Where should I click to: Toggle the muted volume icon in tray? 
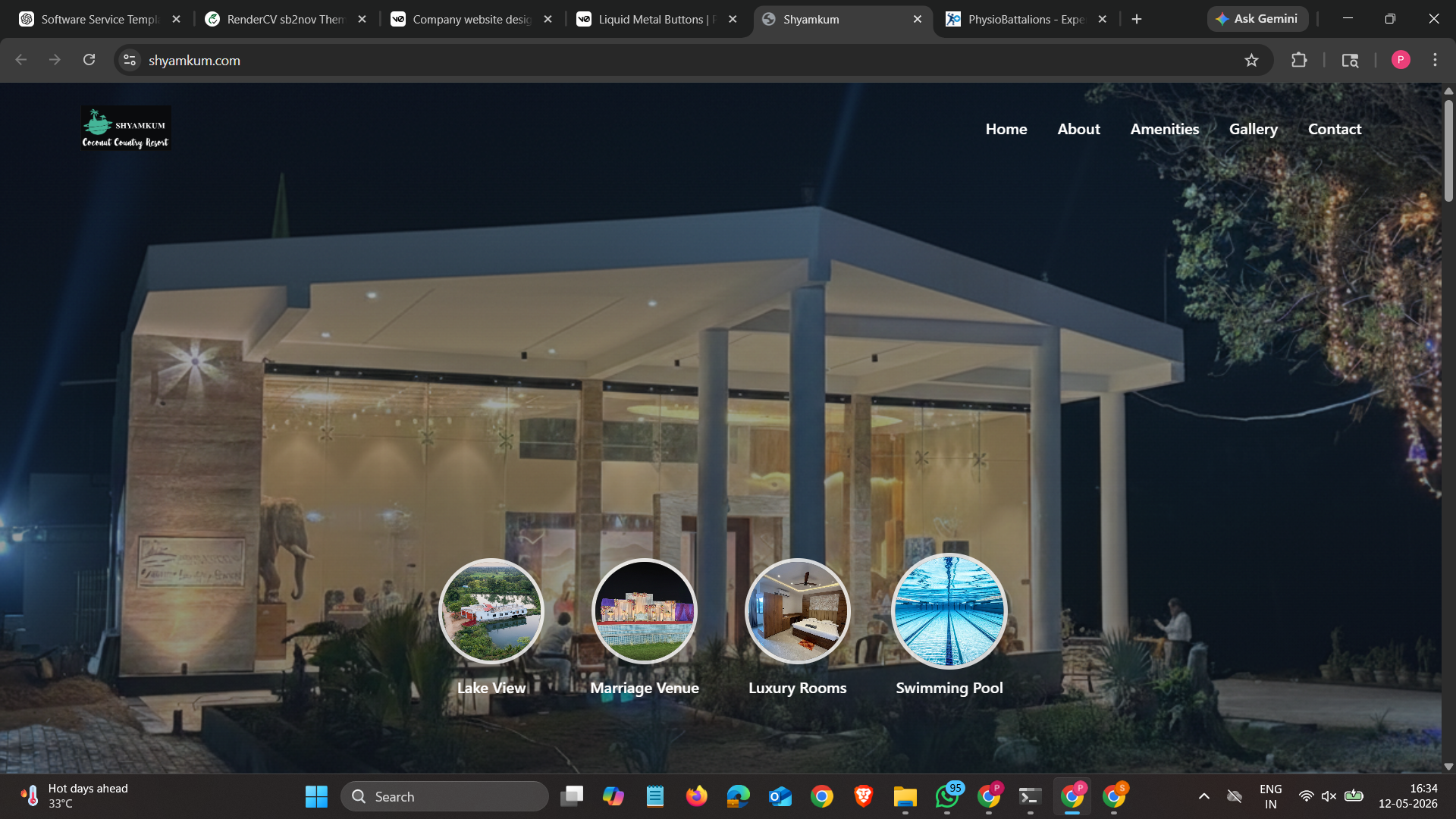click(1329, 796)
